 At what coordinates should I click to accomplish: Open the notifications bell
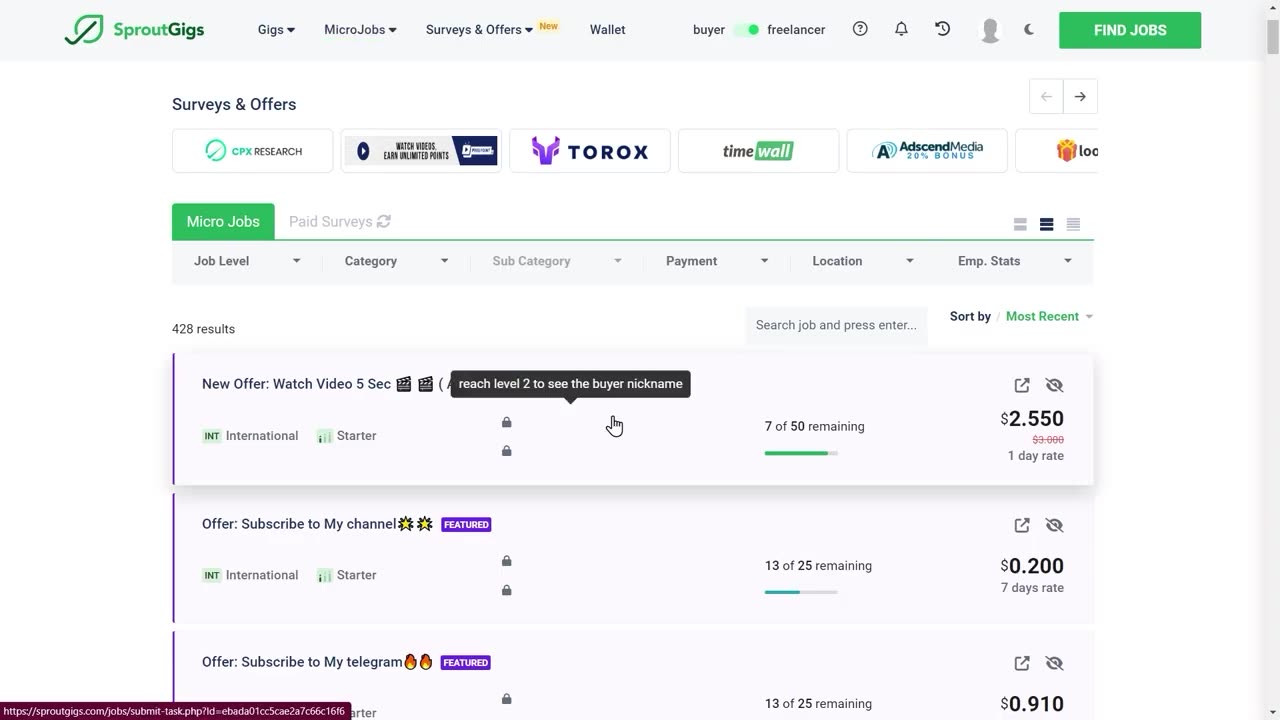901,29
